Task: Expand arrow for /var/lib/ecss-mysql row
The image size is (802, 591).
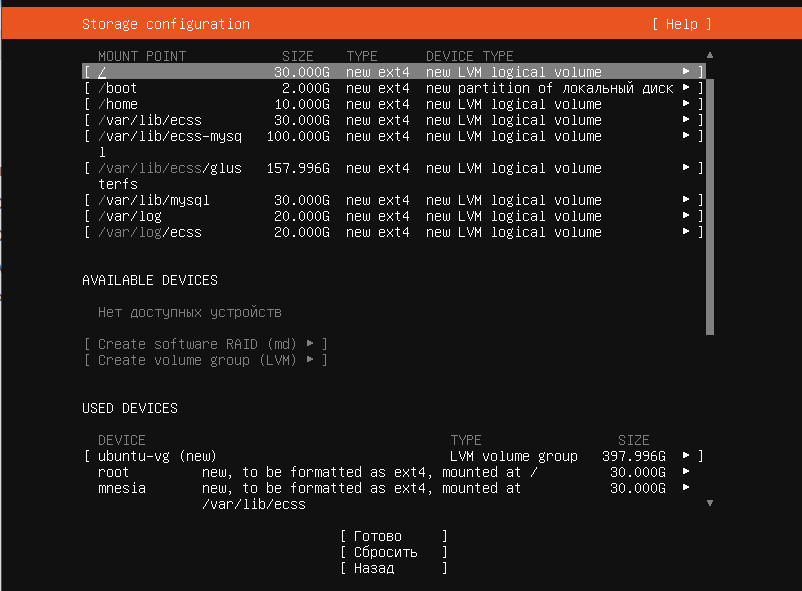Action: pos(686,136)
